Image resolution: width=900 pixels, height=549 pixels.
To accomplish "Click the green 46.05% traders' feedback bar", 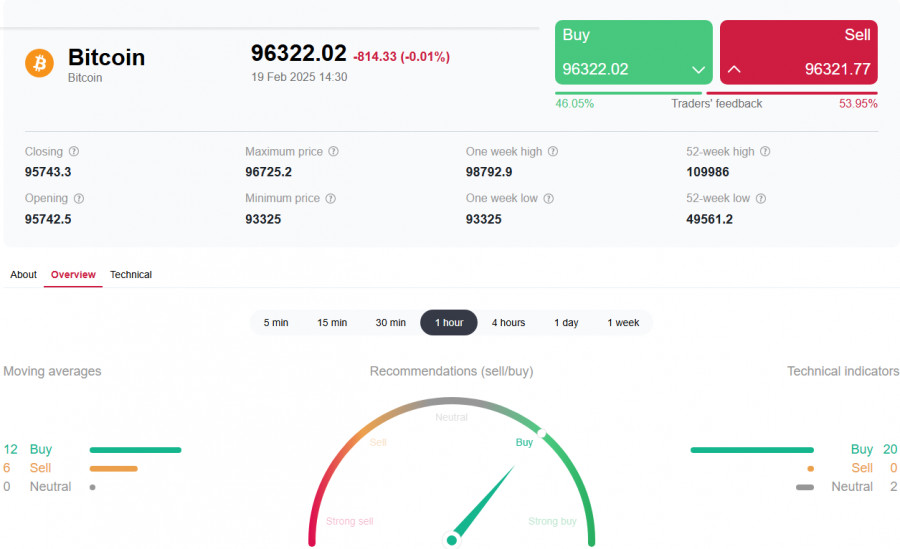I will tap(629, 93).
